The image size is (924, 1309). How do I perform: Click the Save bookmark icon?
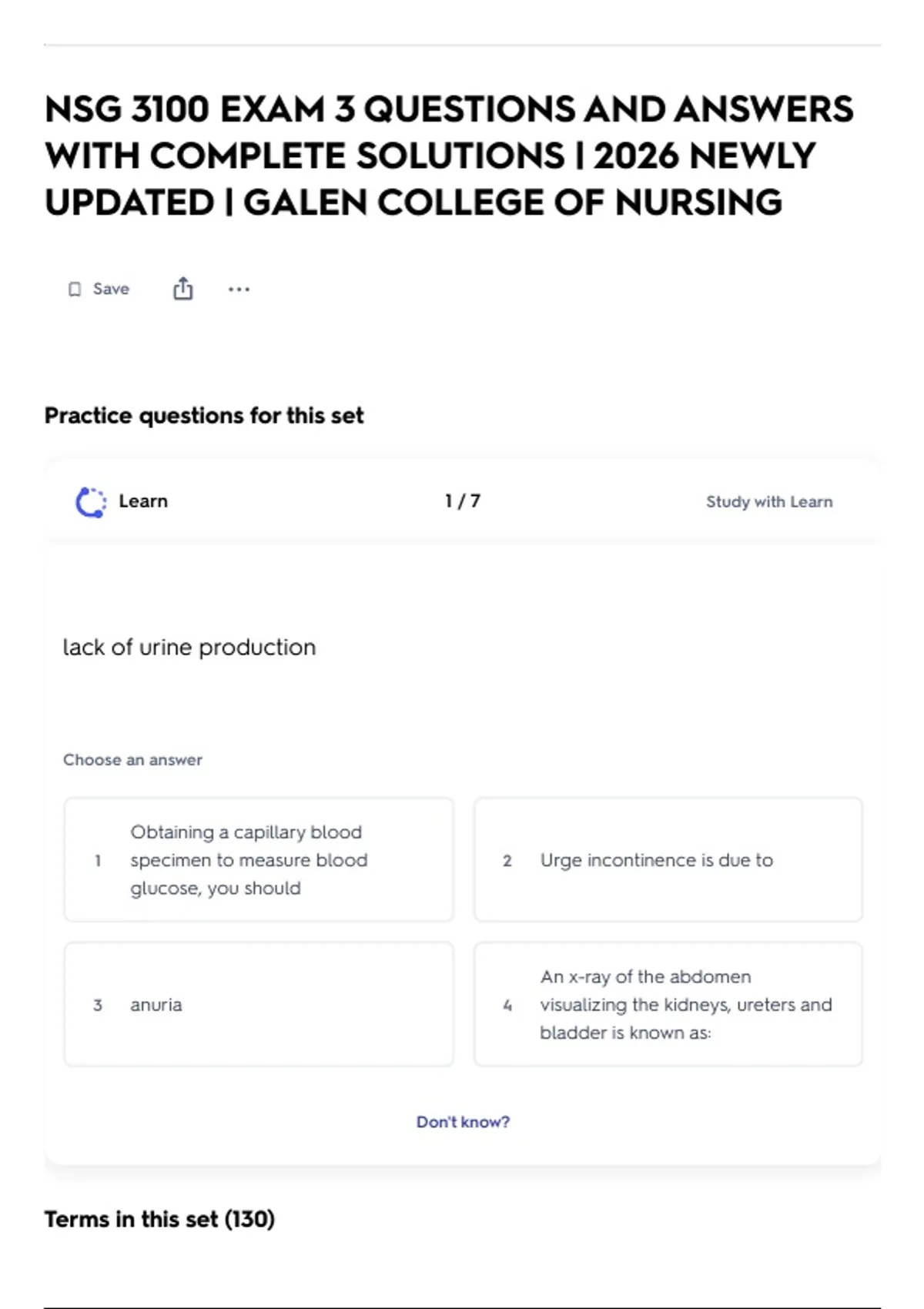point(75,290)
